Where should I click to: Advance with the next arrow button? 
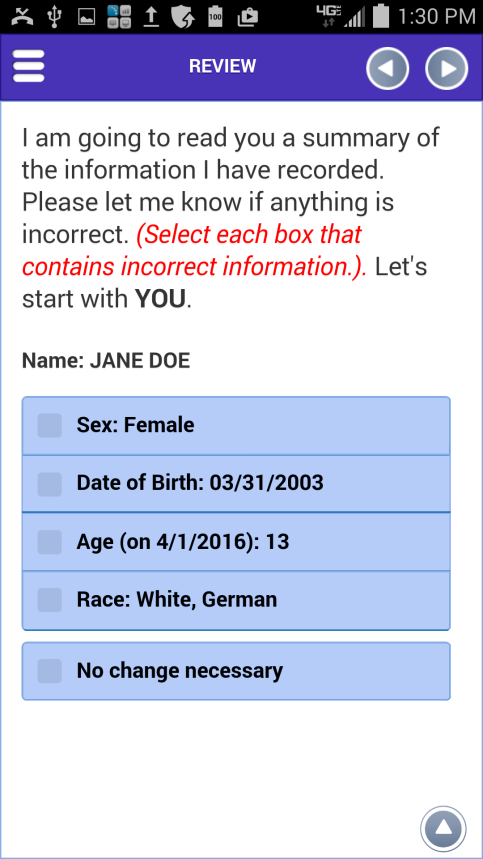click(x=447, y=68)
